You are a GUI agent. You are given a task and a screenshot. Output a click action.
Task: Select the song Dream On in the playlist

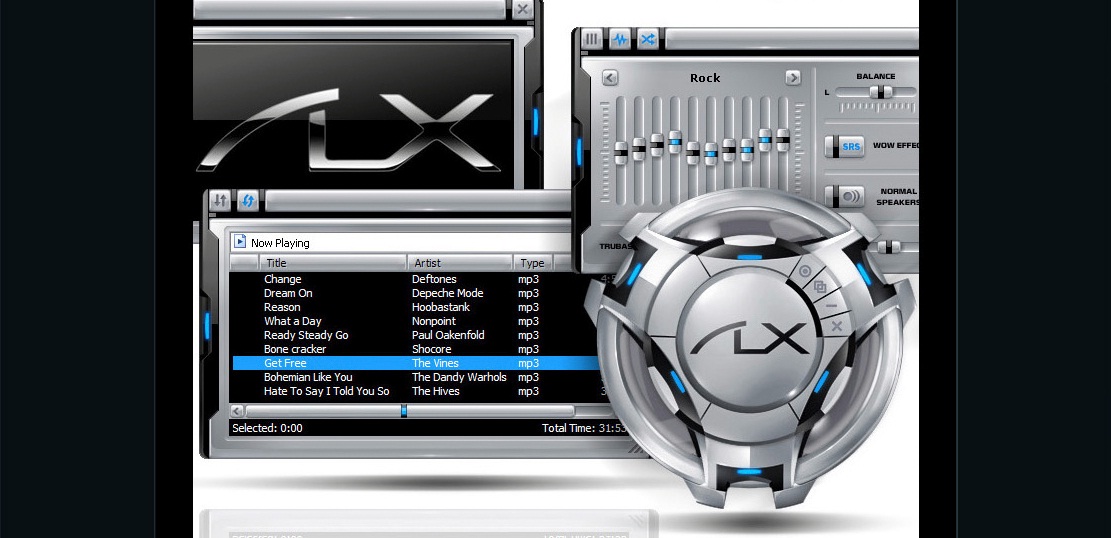click(x=418, y=293)
